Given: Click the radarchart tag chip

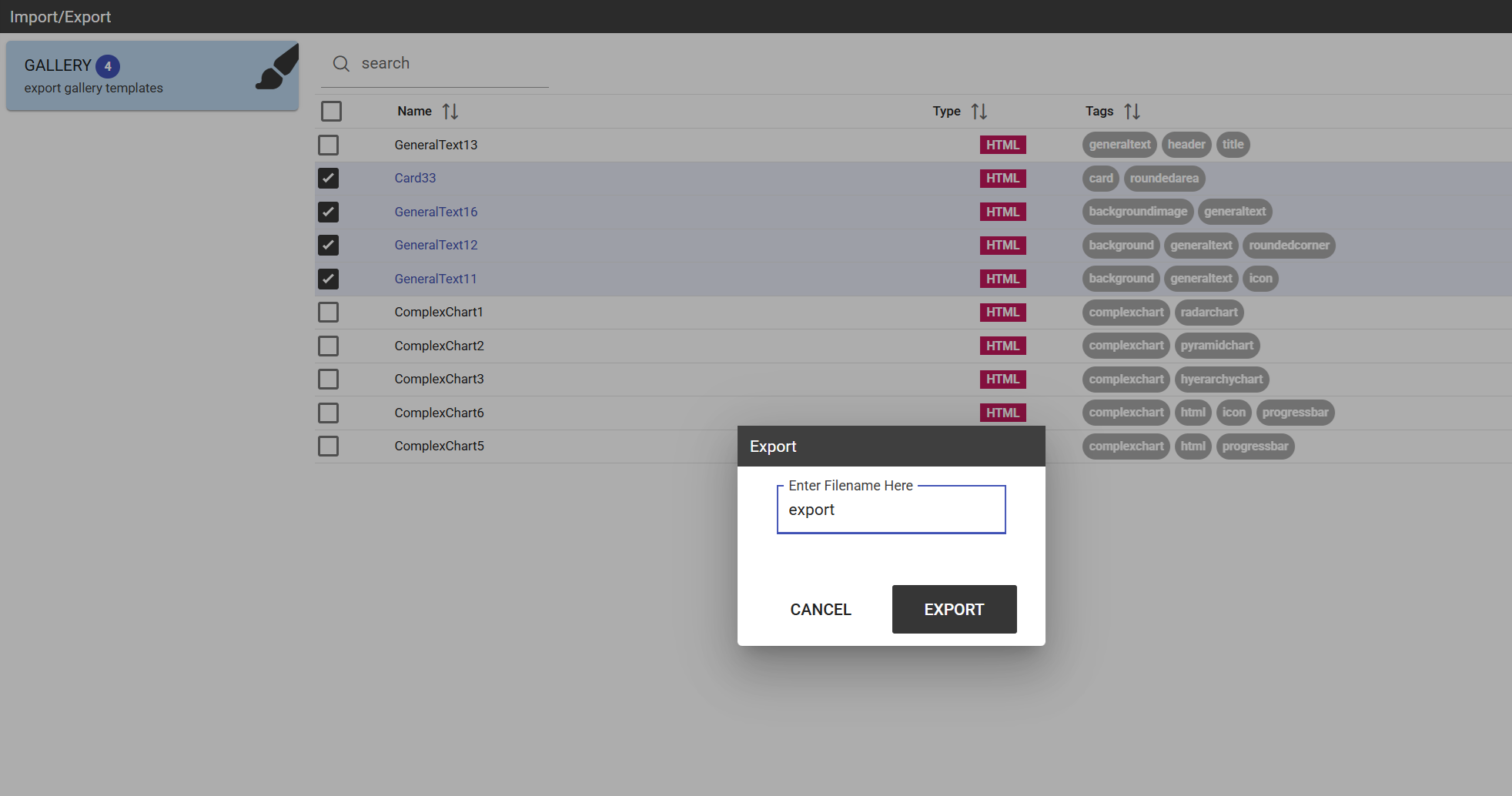Looking at the screenshot, I should 1209,313.
